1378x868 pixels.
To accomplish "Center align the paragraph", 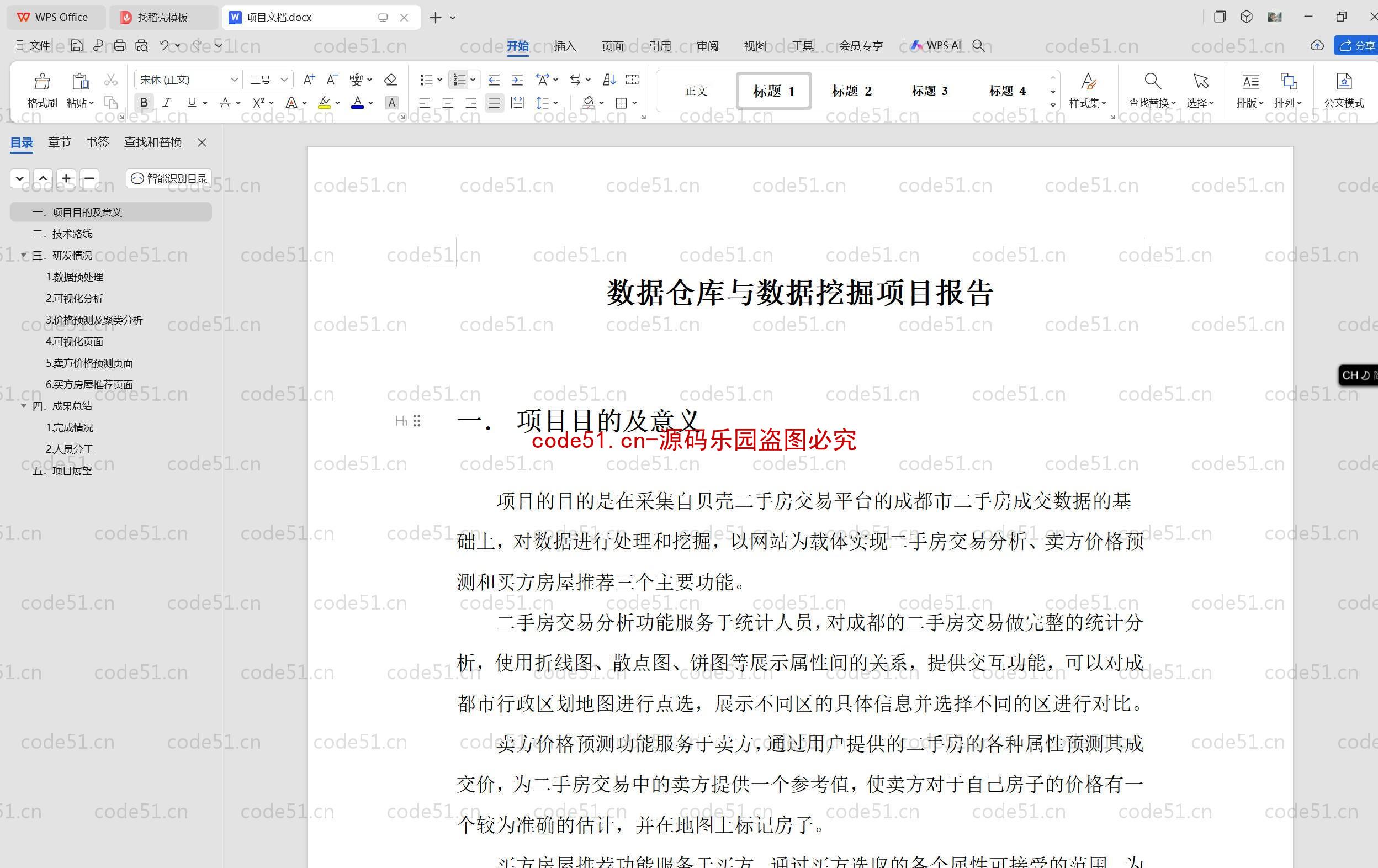I will click(x=448, y=103).
